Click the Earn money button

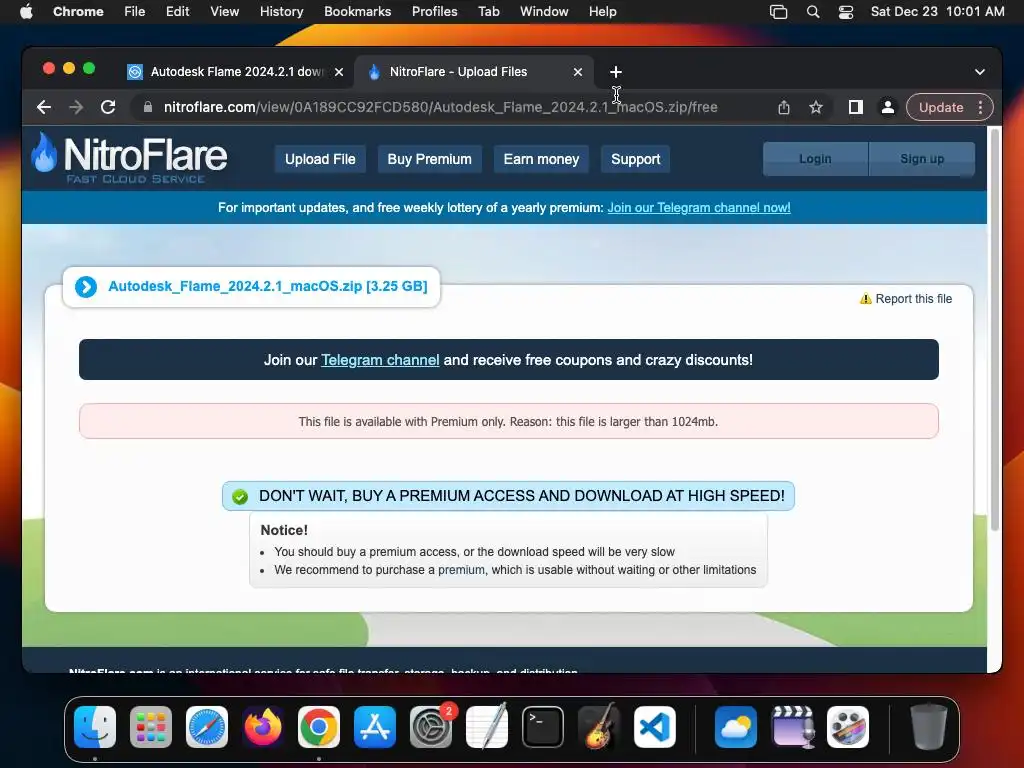coord(541,159)
